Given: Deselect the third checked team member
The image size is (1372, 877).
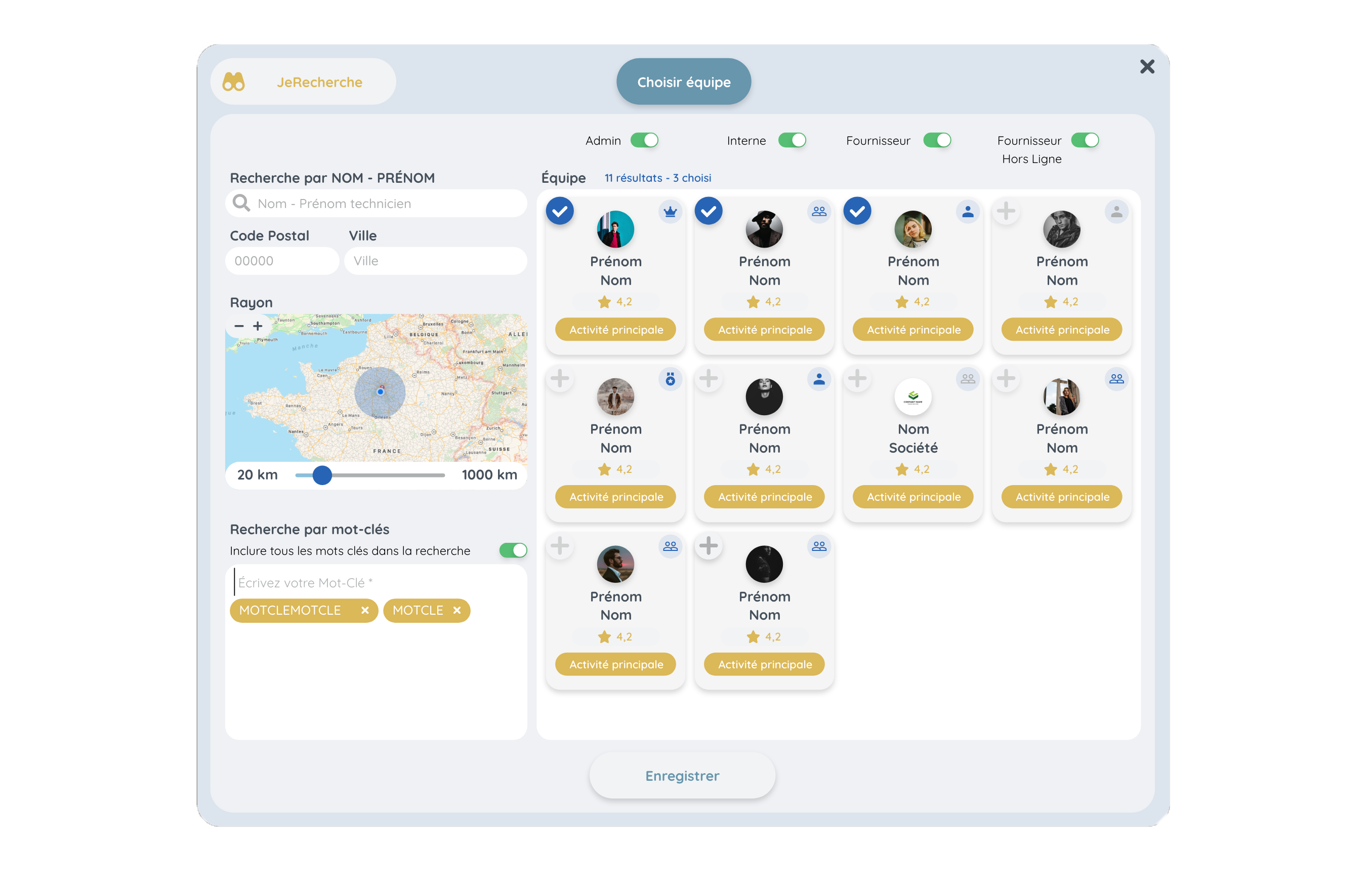Looking at the screenshot, I should pyautogui.click(x=856, y=211).
